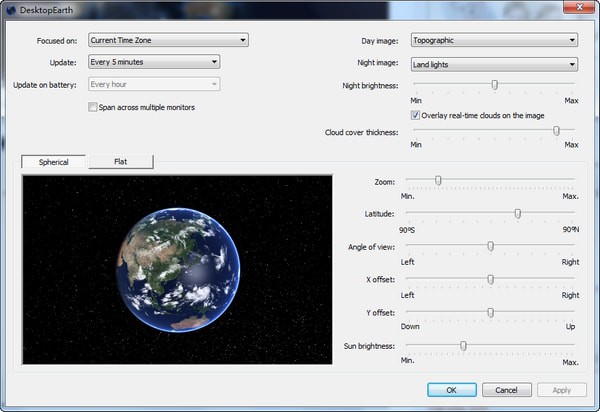600x412 pixels.
Task: Open the Focused on dropdown
Action: point(167,40)
